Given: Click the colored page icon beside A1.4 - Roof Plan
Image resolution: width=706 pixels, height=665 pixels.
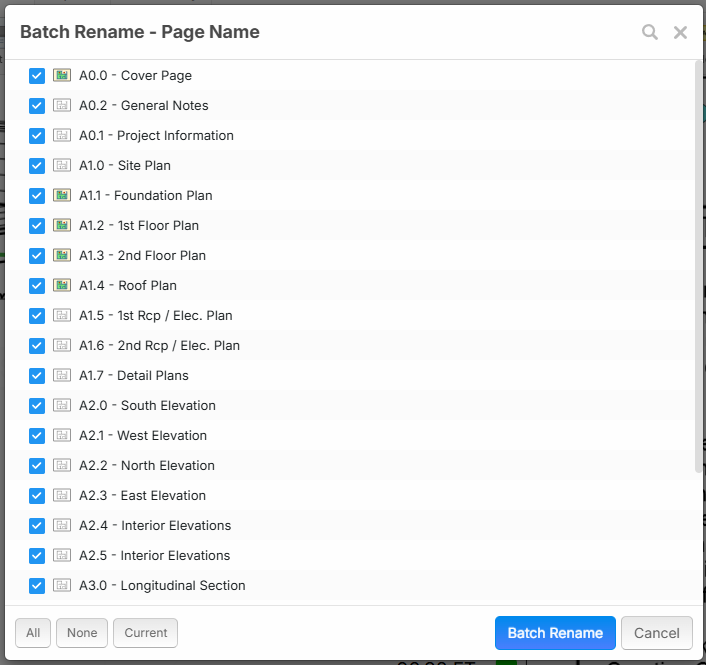Looking at the screenshot, I should (x=62, y=285).
